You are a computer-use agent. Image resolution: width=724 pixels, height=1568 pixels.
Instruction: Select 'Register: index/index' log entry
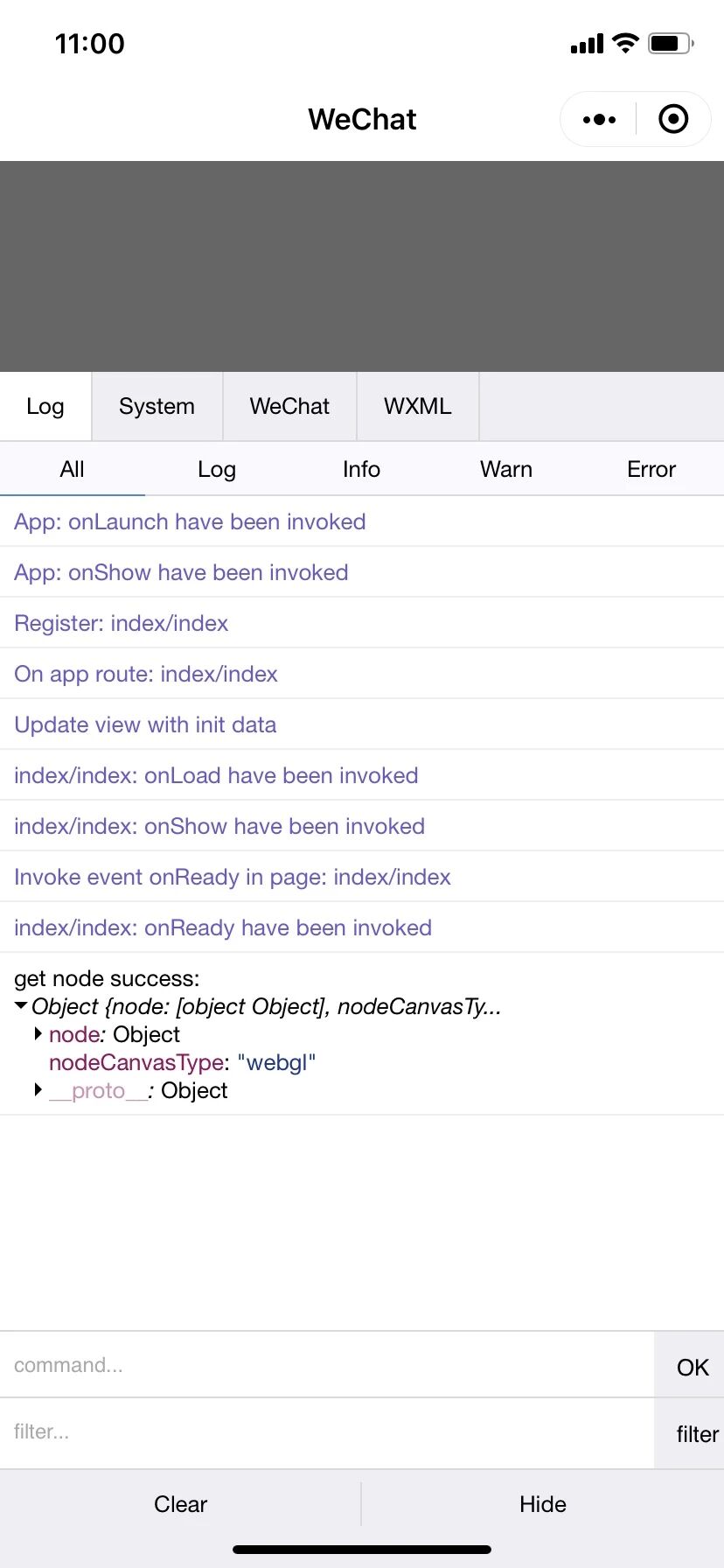pos(362,623)
